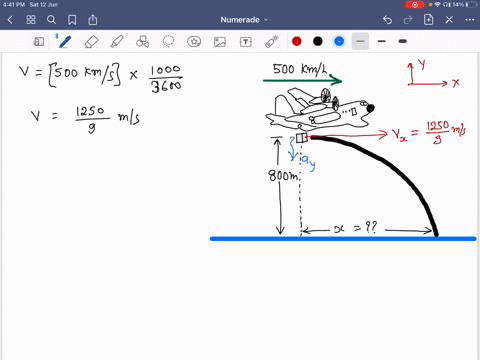Choose the thinnest stroke width

pos(360,41)
